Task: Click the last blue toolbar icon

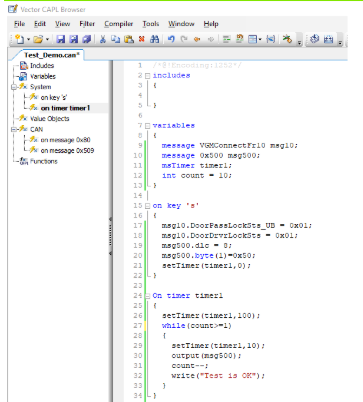Action: [x=328, y=39]
